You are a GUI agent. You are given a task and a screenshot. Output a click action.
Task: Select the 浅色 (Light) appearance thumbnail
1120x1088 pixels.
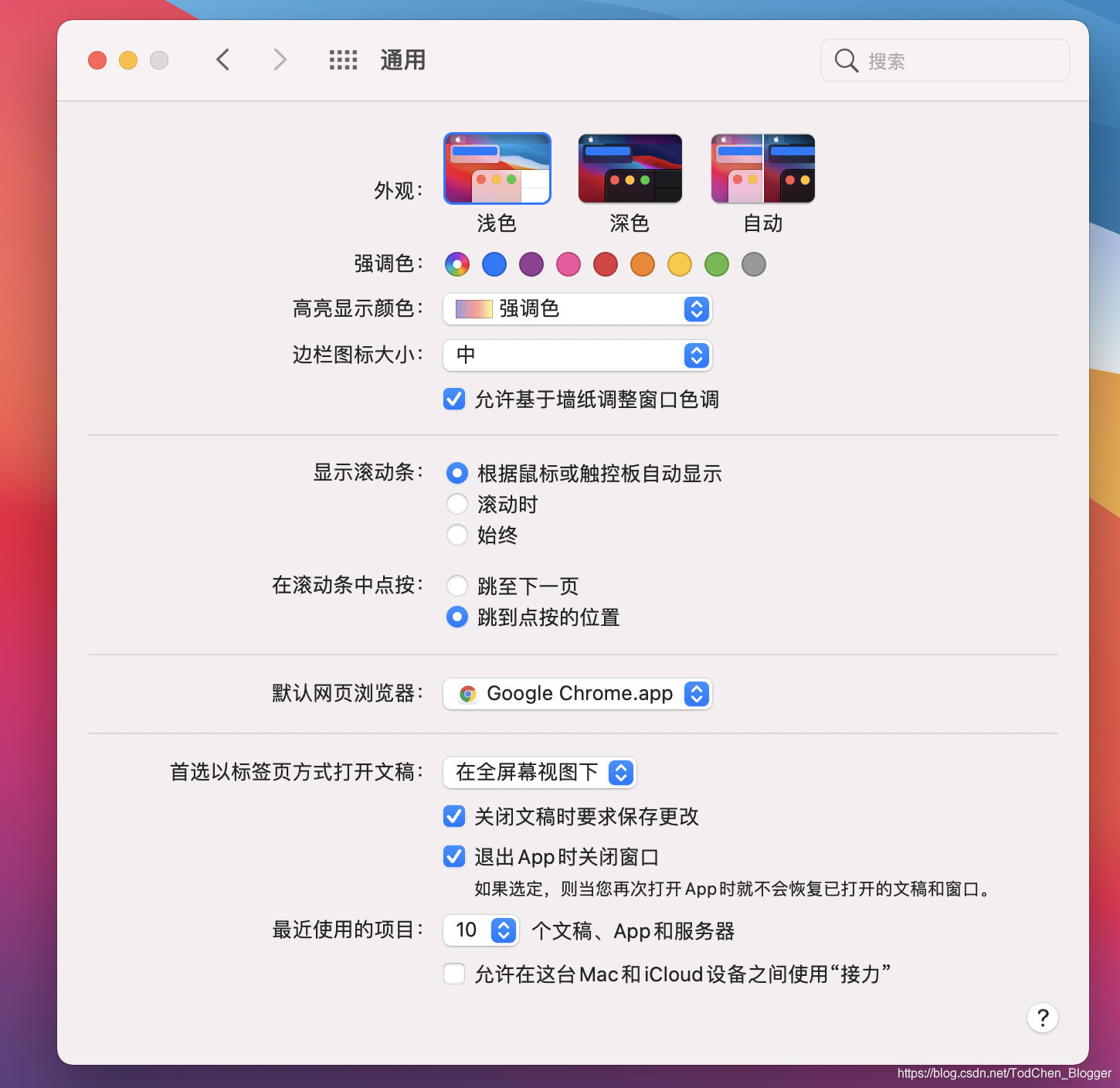(x=497, y=168)
